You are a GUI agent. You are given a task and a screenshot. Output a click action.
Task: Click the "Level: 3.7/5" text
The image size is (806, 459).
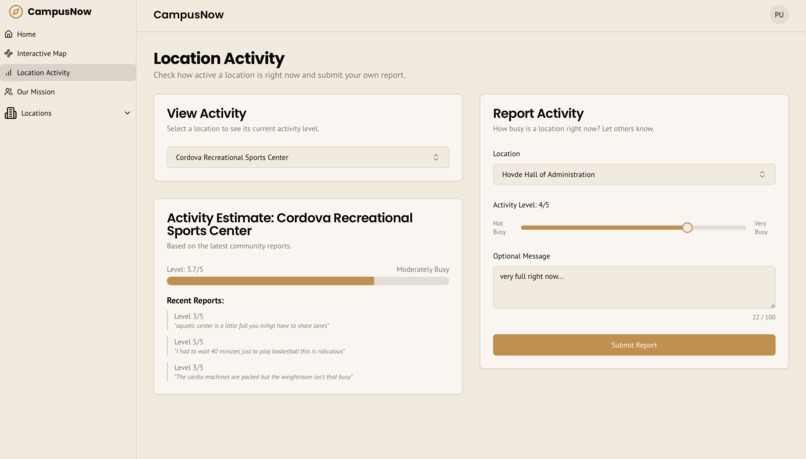pos(185,269)
